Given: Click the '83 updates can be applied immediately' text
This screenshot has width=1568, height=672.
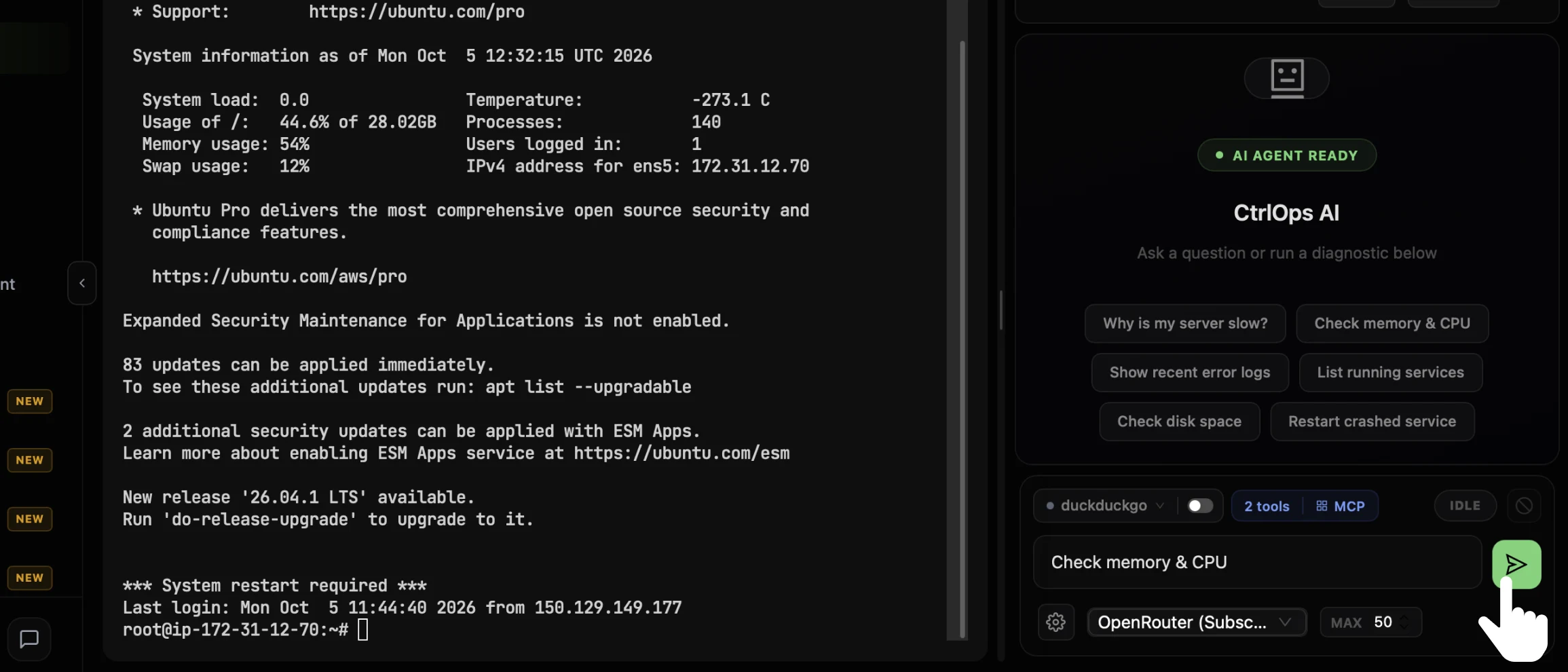Looking at the screenshot, I should [x=307, y=365].
